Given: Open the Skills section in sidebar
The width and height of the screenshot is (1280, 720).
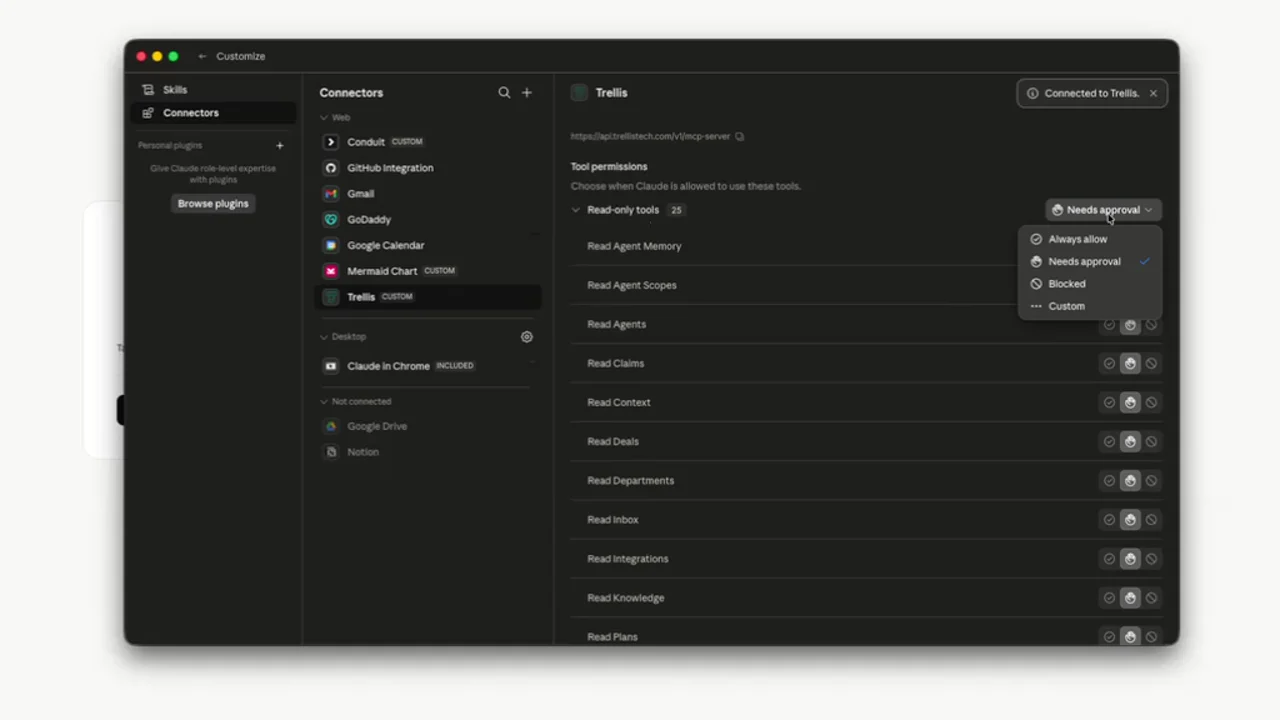Looking at the screenshot, I should click(x=213, y=90).
